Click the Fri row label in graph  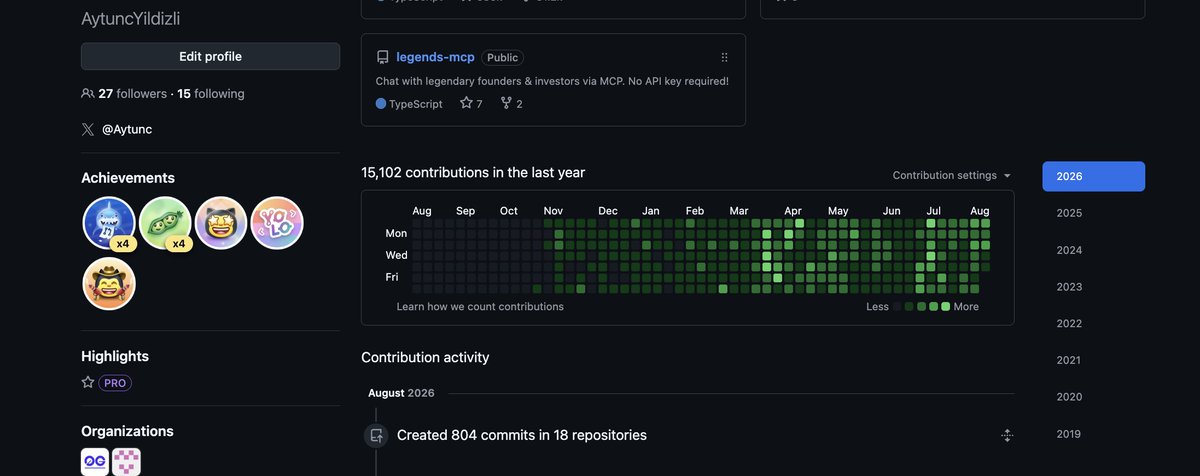click(392, 277)
